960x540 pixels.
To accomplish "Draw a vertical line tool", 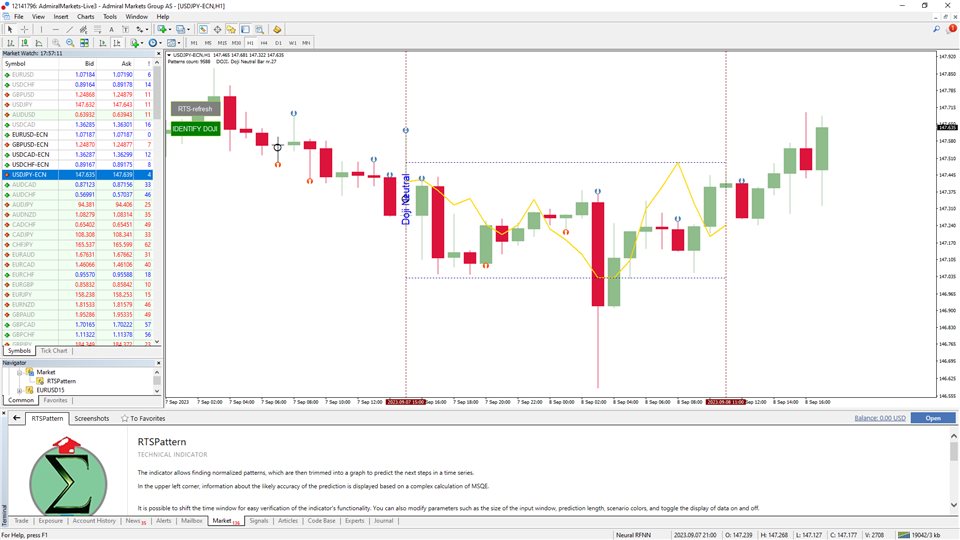I will pyautogui.click(x=41, y=29).
